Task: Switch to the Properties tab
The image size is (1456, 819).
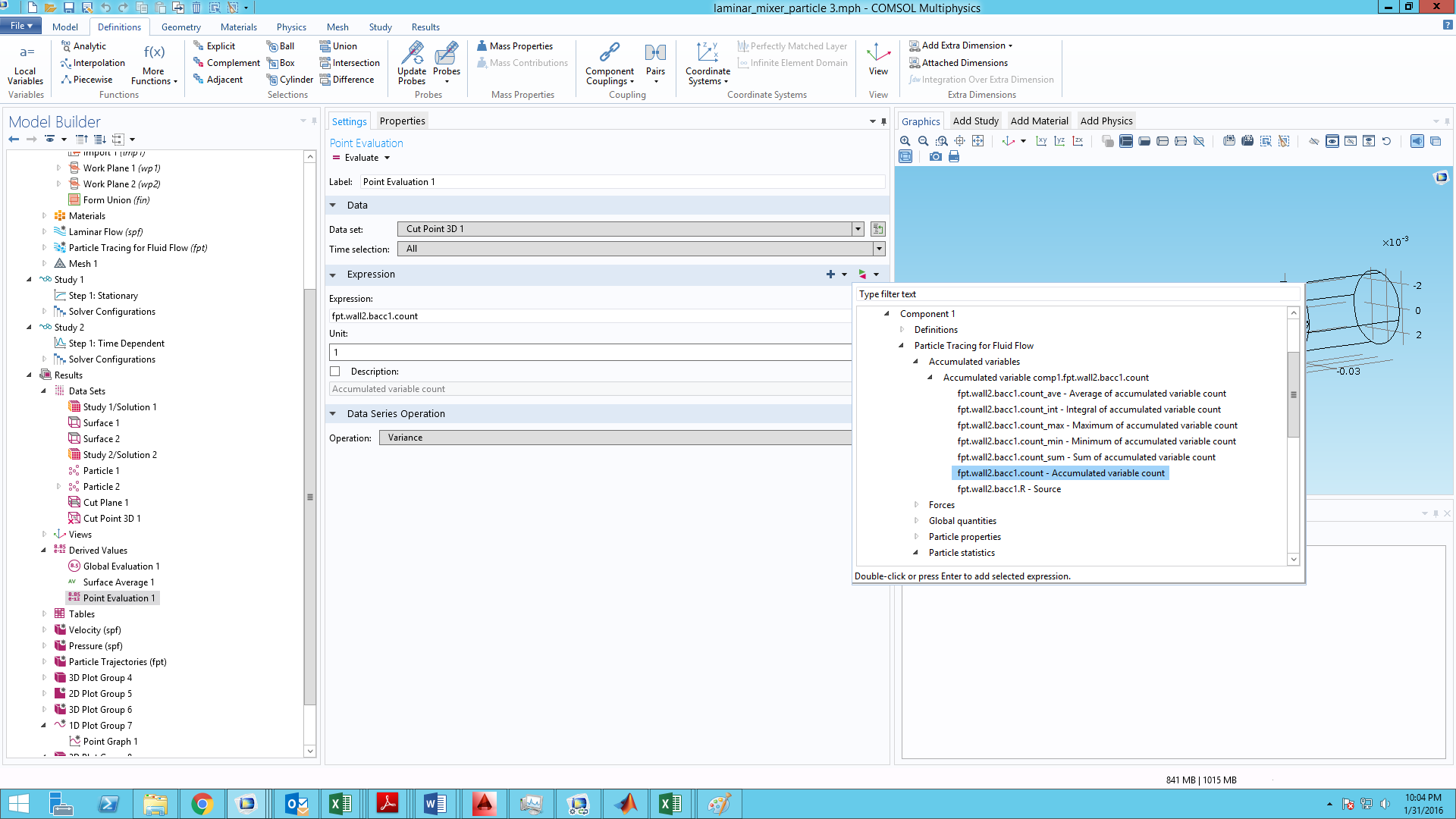Action: pos(402,121)
